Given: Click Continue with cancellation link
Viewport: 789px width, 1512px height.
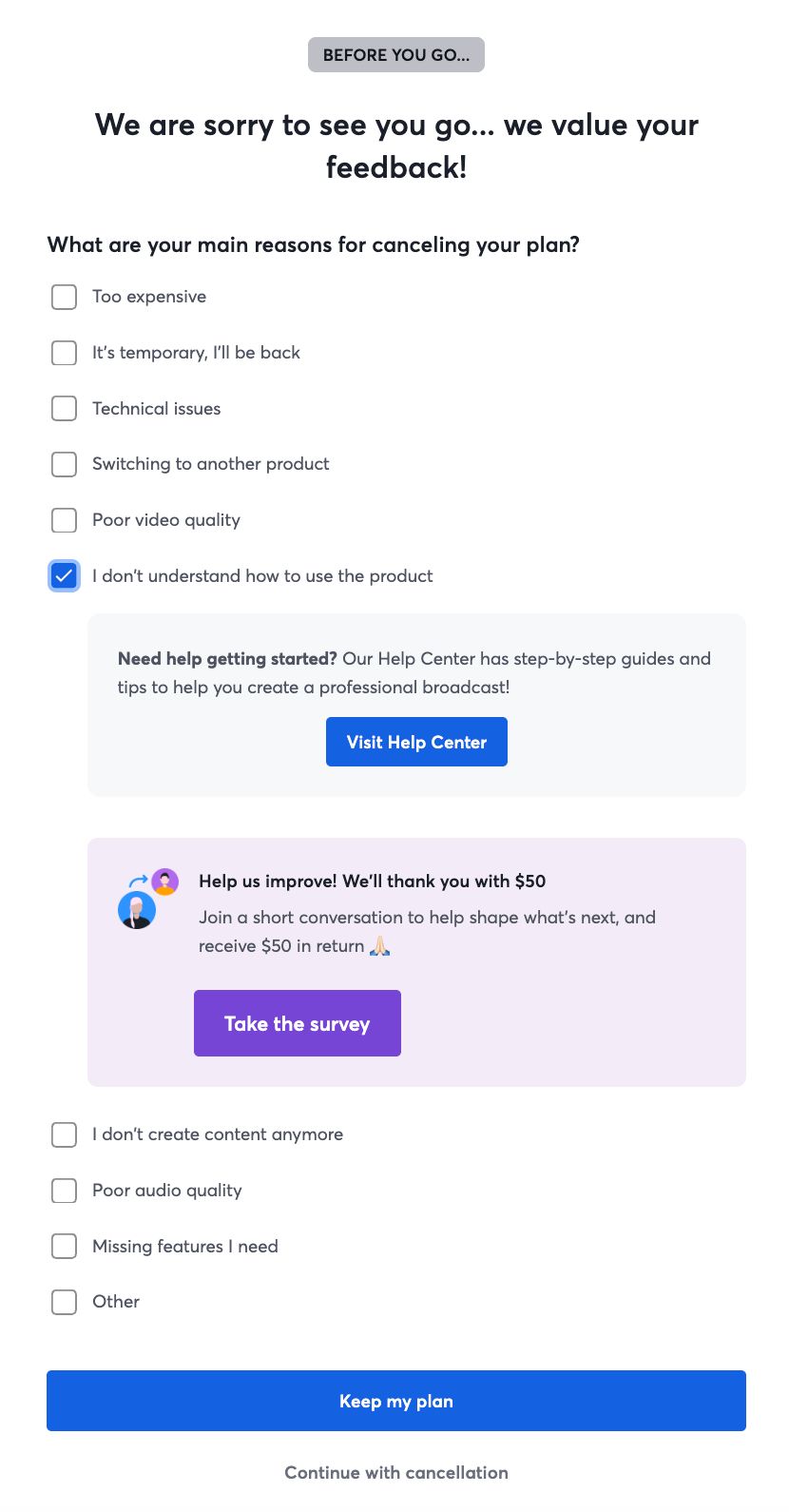Looking at the screenshot, I should (396, 1473).
